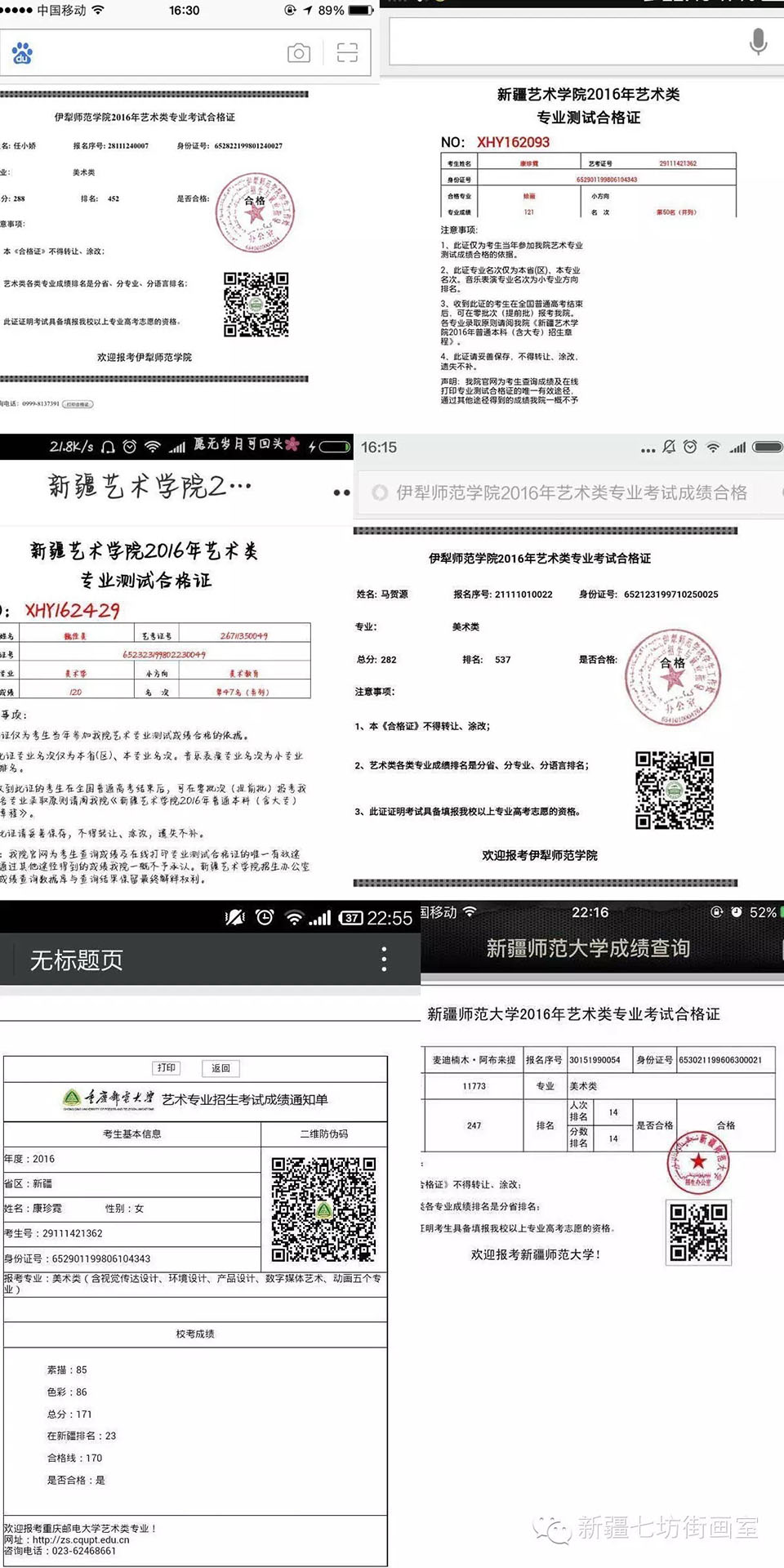Screen dimensions: 784x1568
Task: Click the 返回 button
Action: coord(220,1068)
